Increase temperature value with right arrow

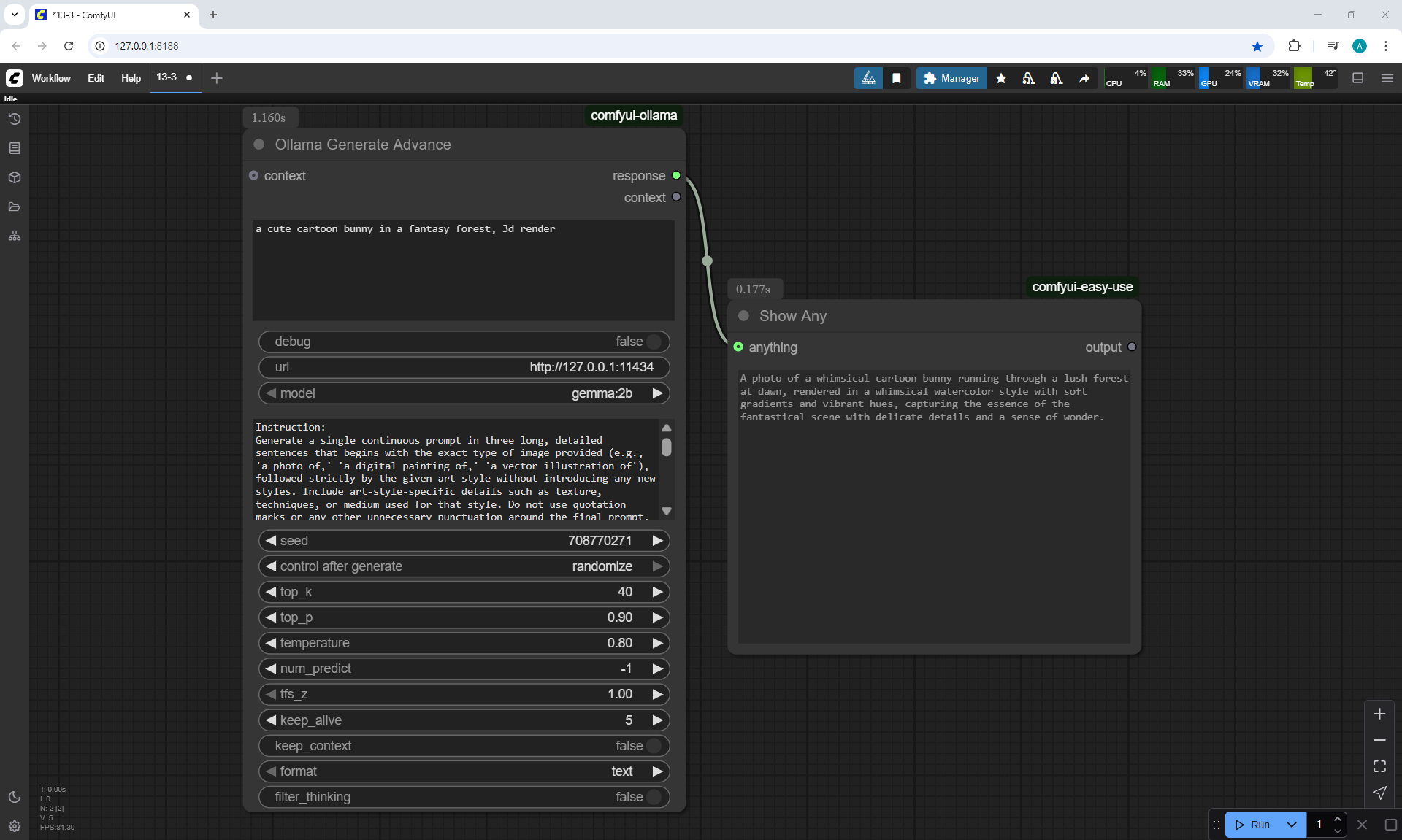tap(657, 643)
